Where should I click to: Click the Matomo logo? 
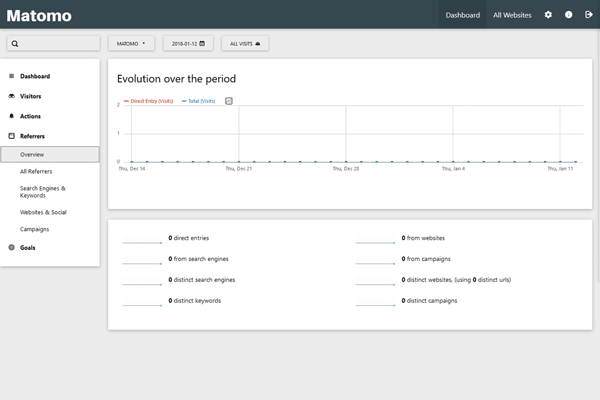click(42, 16)
